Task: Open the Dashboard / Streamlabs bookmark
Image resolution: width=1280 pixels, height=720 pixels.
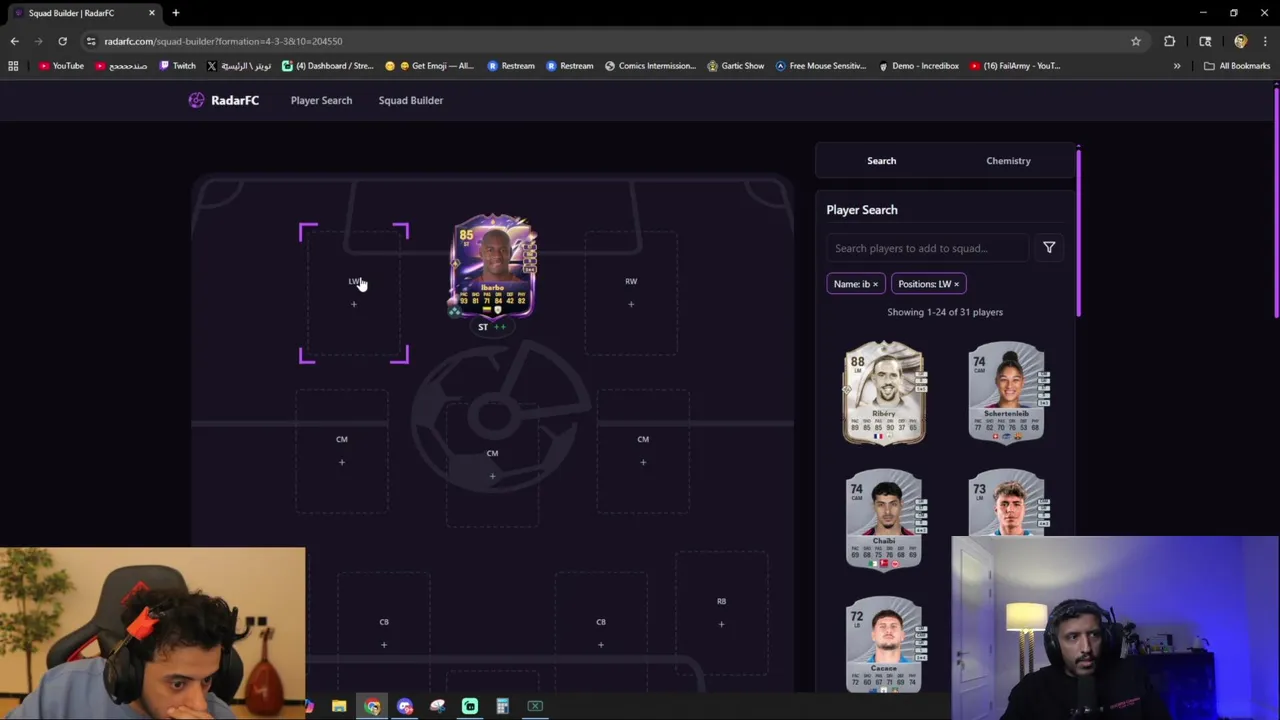Action: [327, 66]
